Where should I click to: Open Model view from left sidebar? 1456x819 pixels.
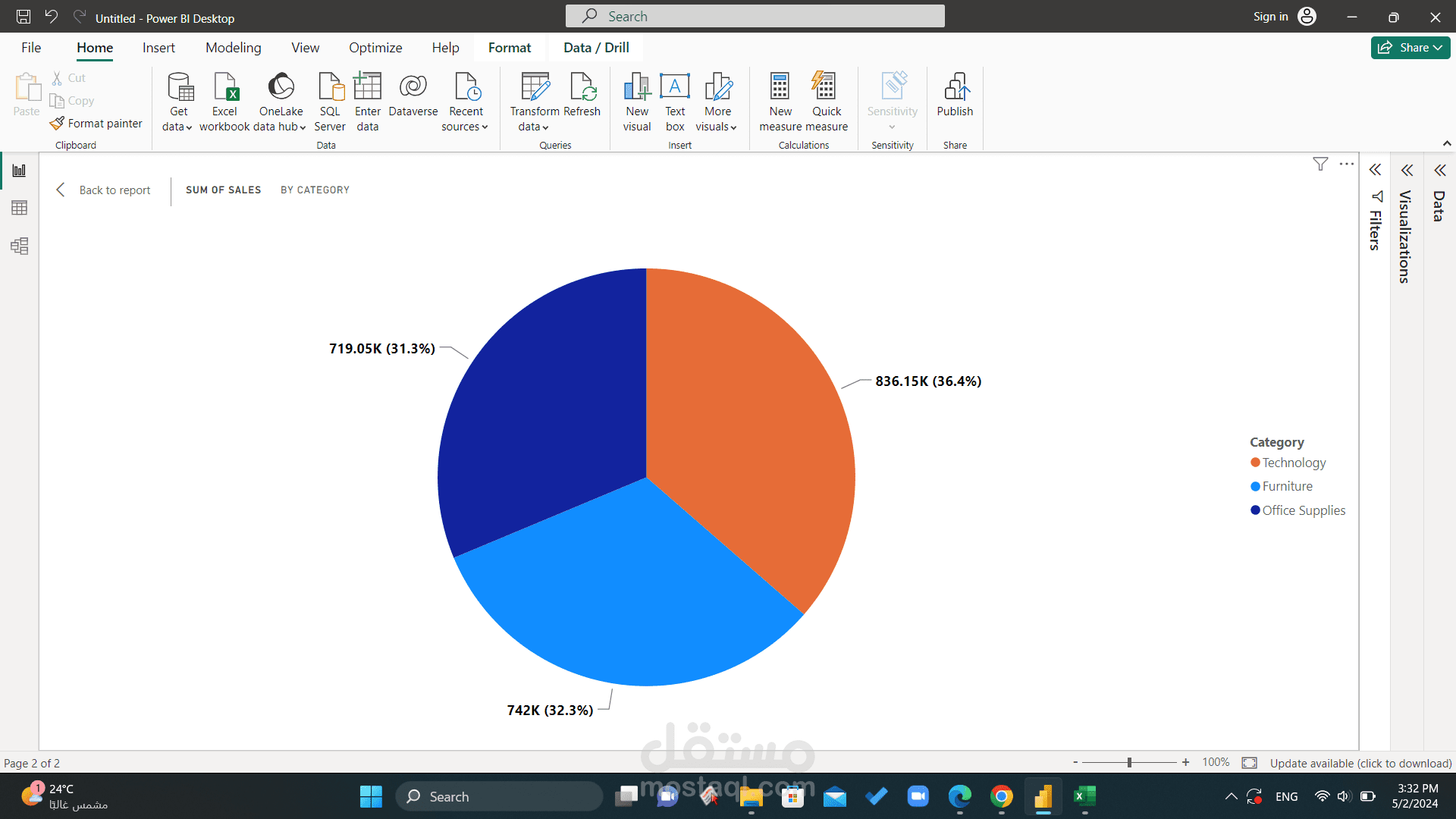click(x=20, y=246)
